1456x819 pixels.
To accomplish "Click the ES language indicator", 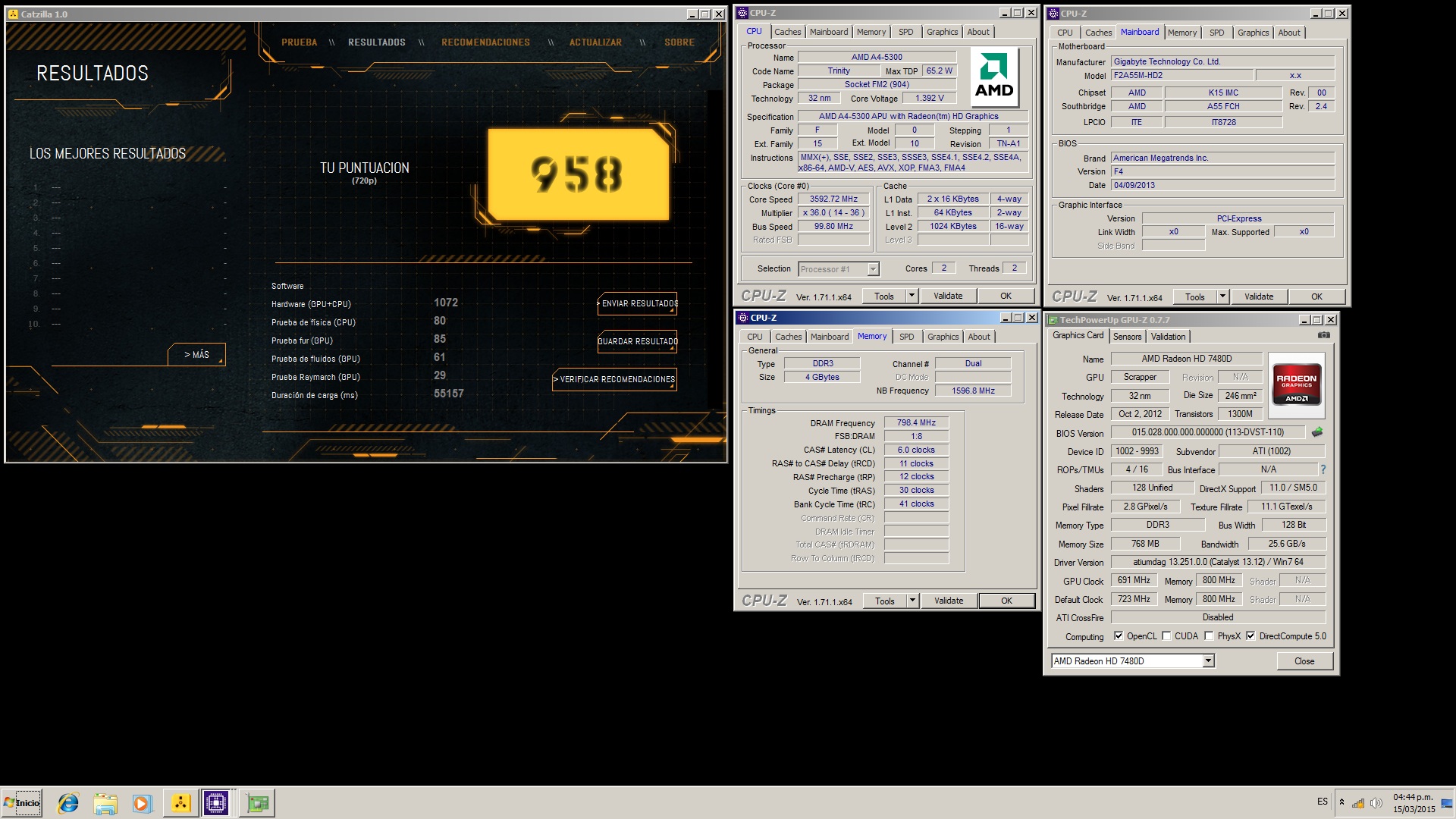I will [x=1323, y=802].
